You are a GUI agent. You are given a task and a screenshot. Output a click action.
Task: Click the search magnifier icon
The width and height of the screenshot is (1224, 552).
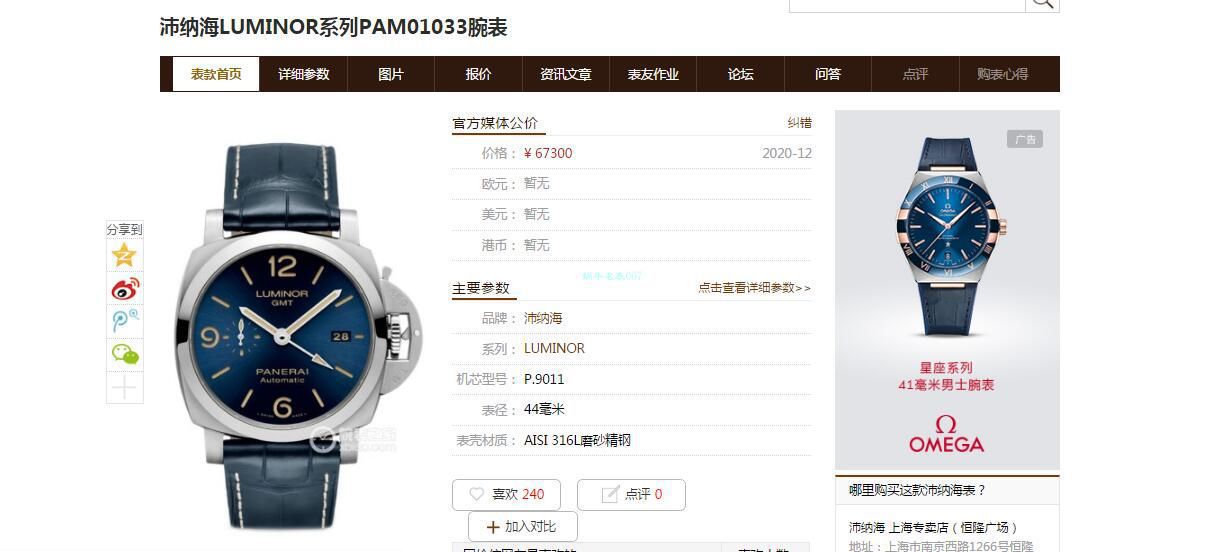1042,3
